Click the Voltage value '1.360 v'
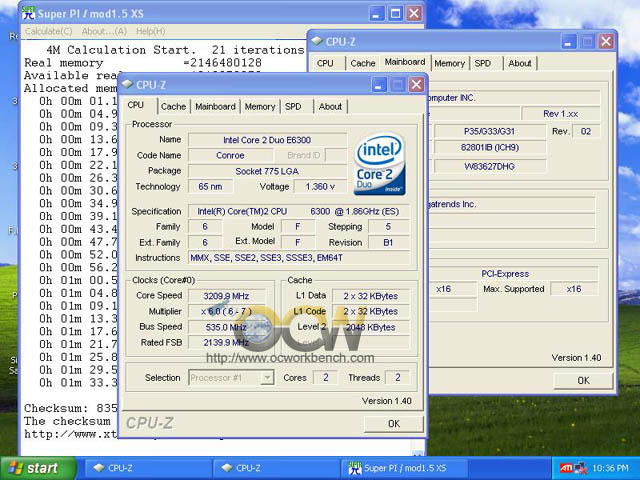 (320, 187)
